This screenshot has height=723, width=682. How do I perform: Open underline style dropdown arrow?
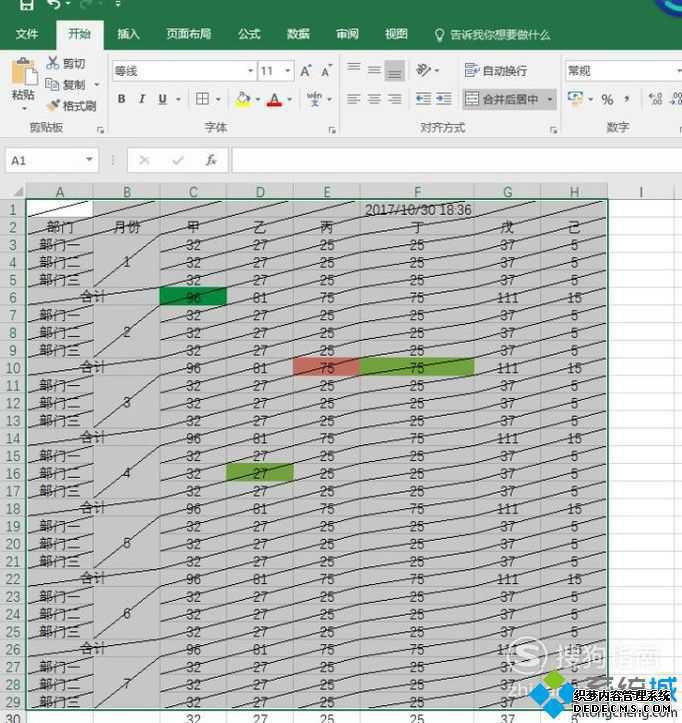pos(178,99)
